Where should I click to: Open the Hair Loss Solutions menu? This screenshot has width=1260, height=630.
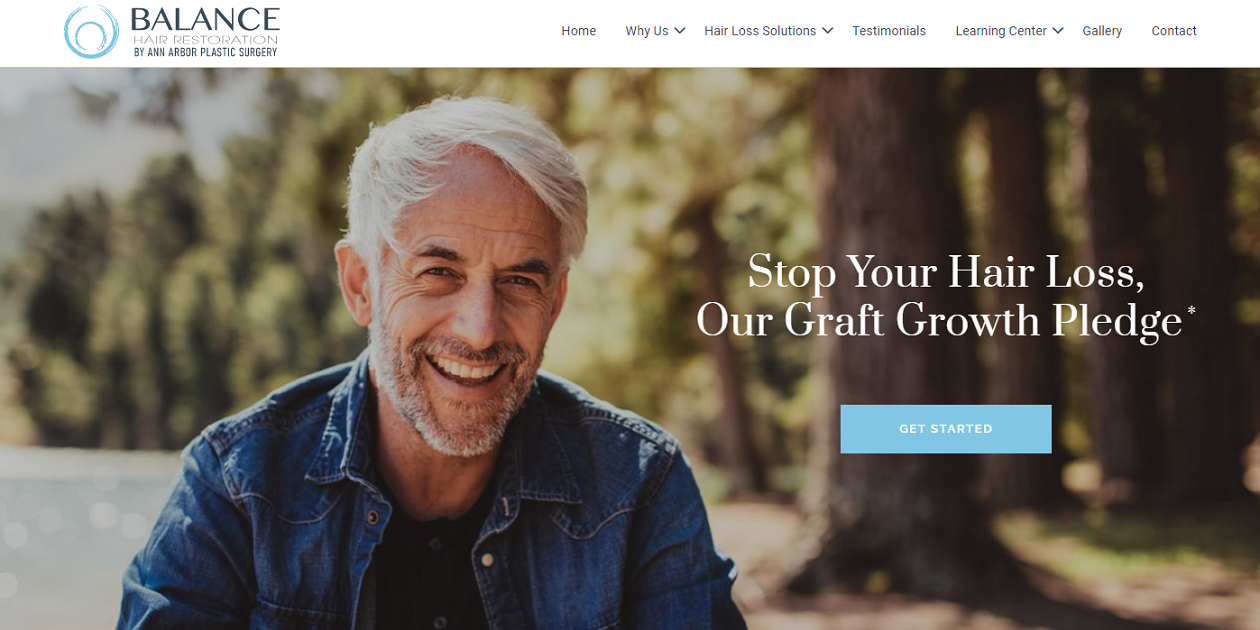pos(760,31)
